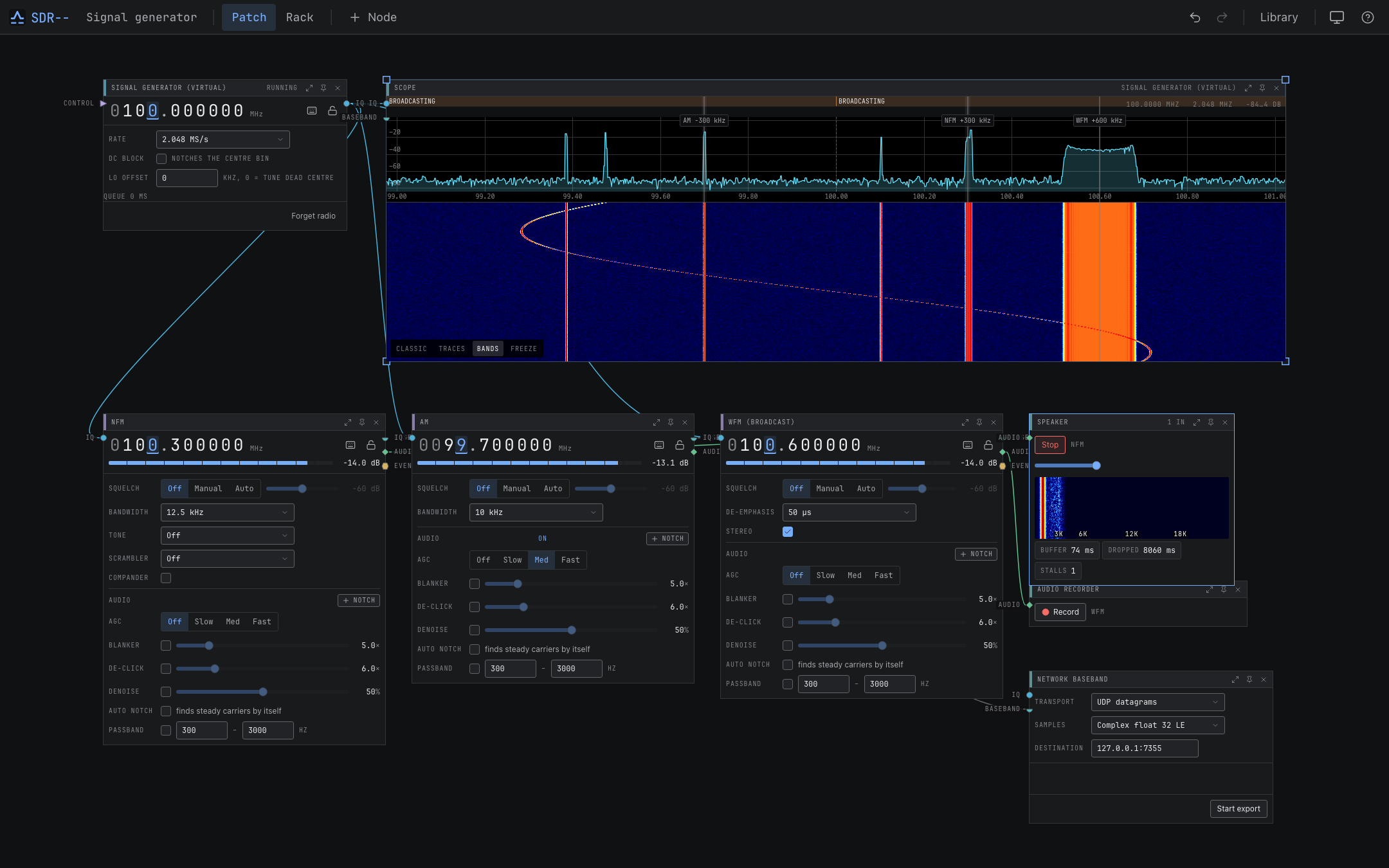Open the Rate 2.048 MS/s dropdown
The height and width of the screenshot is (868, 1389).
(x=223, y=140)
